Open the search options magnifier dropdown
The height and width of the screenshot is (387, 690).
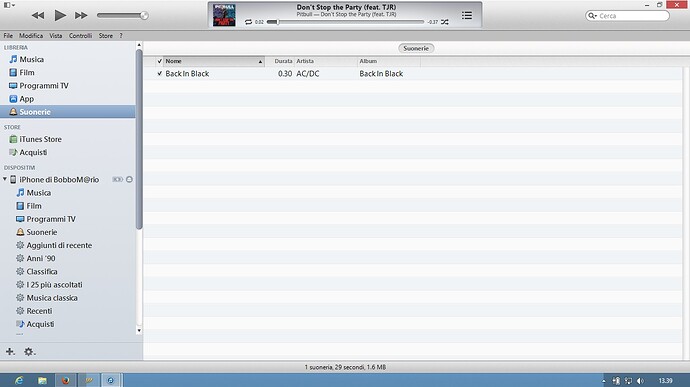click(592, 16)
